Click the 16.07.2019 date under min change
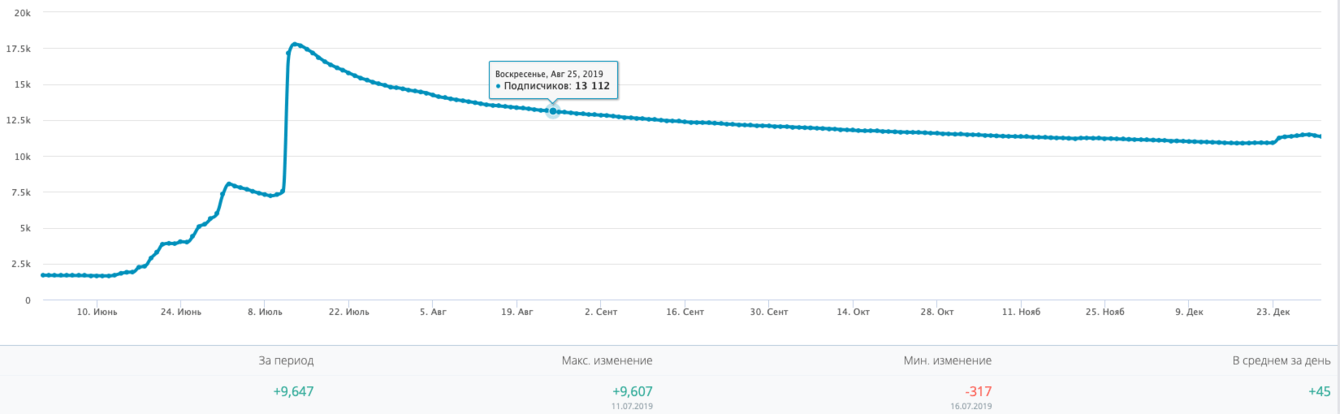 (969, 407)
